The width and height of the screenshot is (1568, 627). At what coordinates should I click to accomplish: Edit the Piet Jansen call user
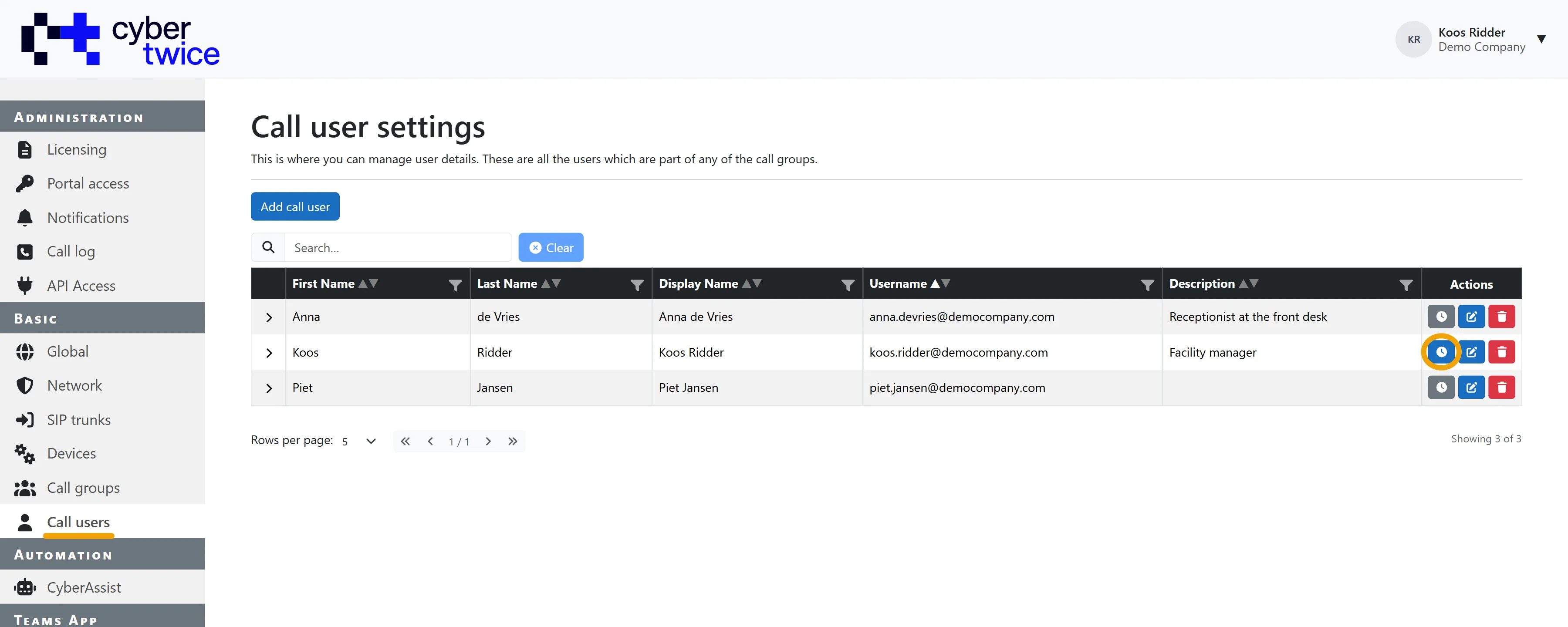point(1471,387)
